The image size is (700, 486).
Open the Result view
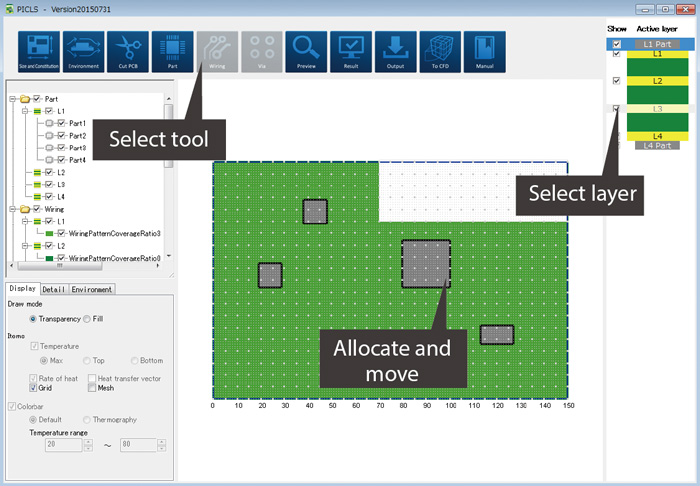tap(351, 52)
